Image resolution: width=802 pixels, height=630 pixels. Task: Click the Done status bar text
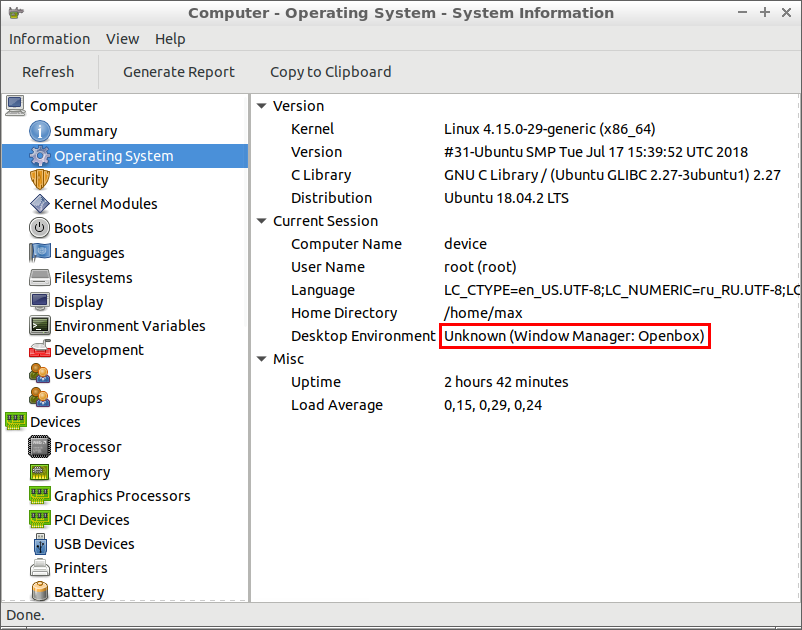point(25,615)
